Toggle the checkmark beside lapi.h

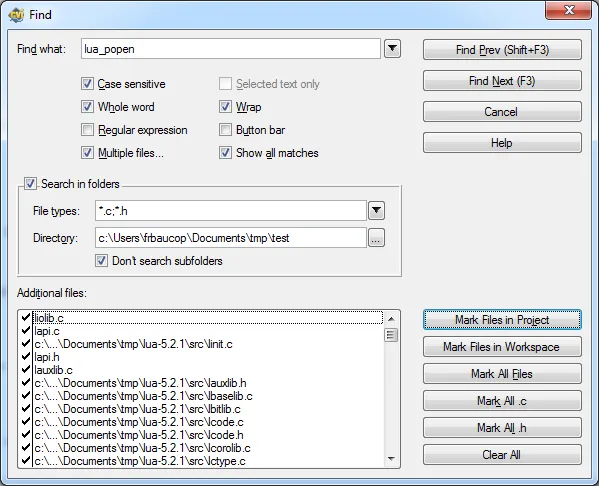26,356
